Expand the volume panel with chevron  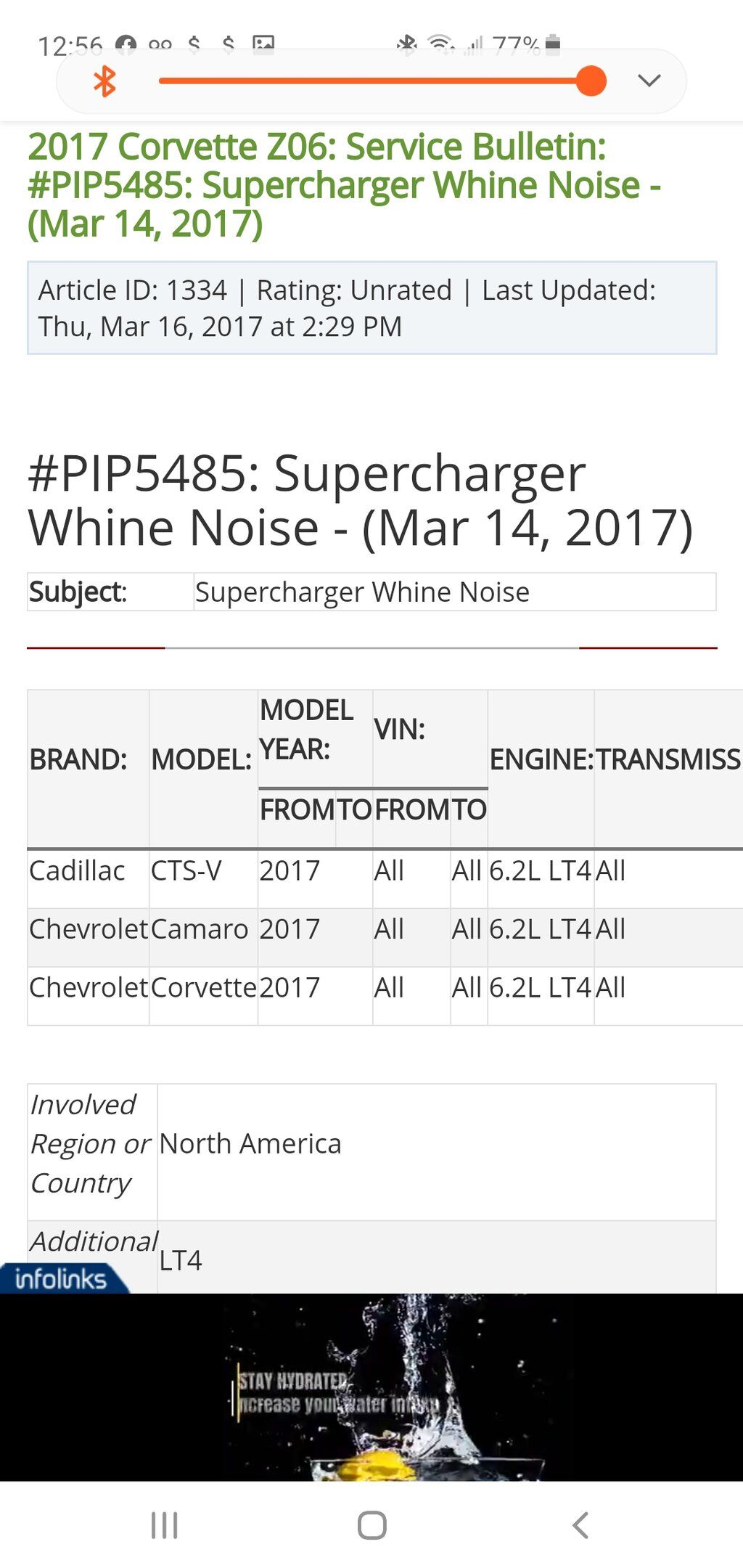pyautogui.click(x=649, y=81)
